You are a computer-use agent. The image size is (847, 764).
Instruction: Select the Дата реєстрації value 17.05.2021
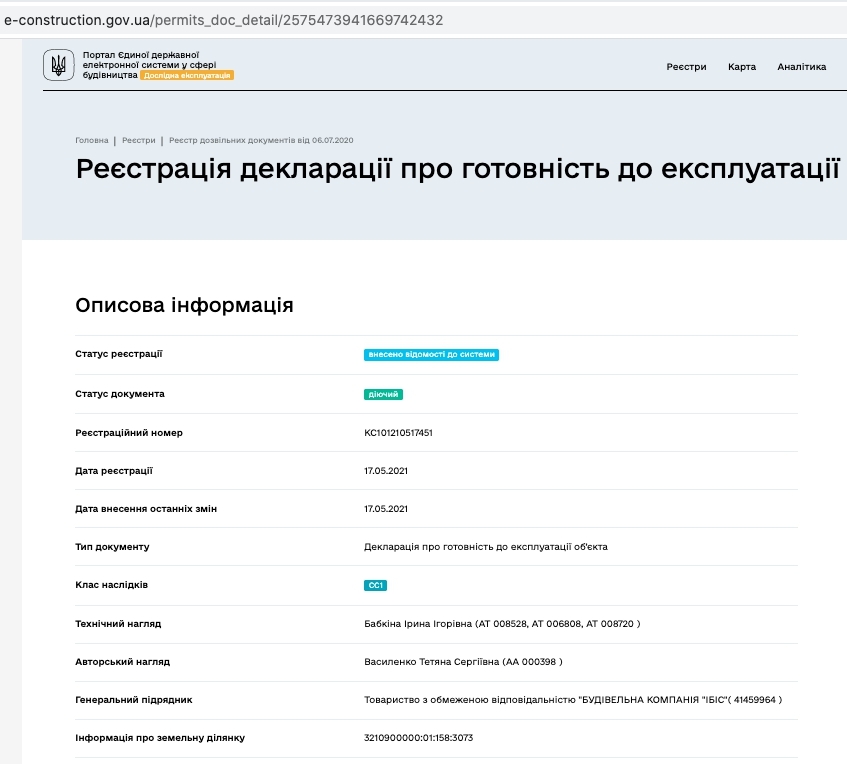pyautogui.click(x=386, y=471)
